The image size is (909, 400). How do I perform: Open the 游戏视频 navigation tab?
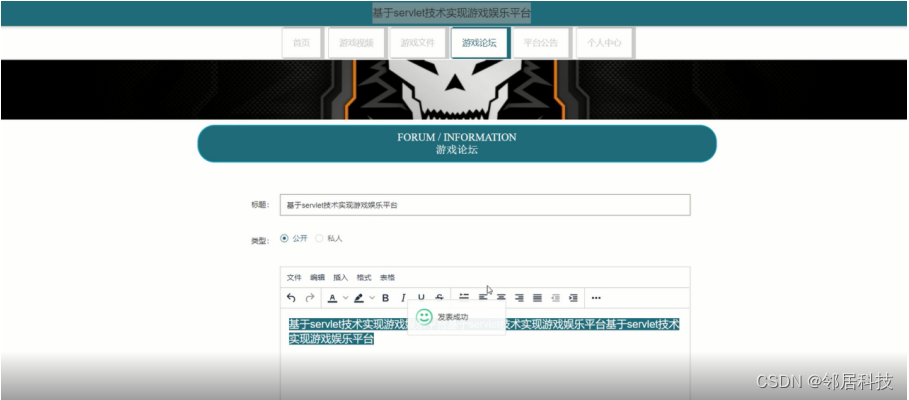[x=356, y=43]
